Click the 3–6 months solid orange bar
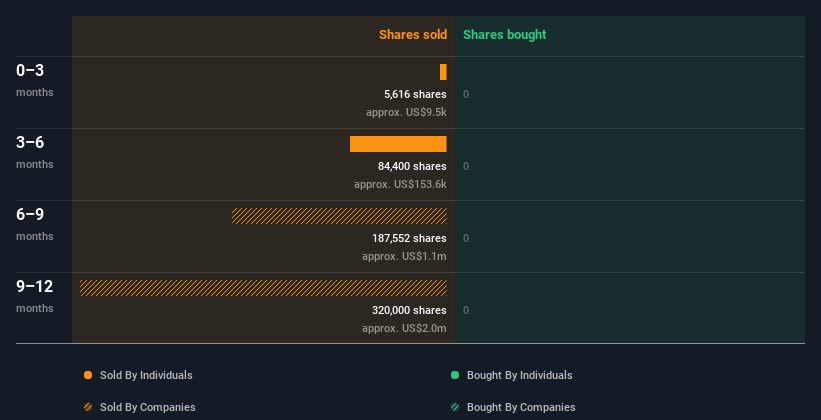Viewport: 821px width, 420px height. click(398, 144)
